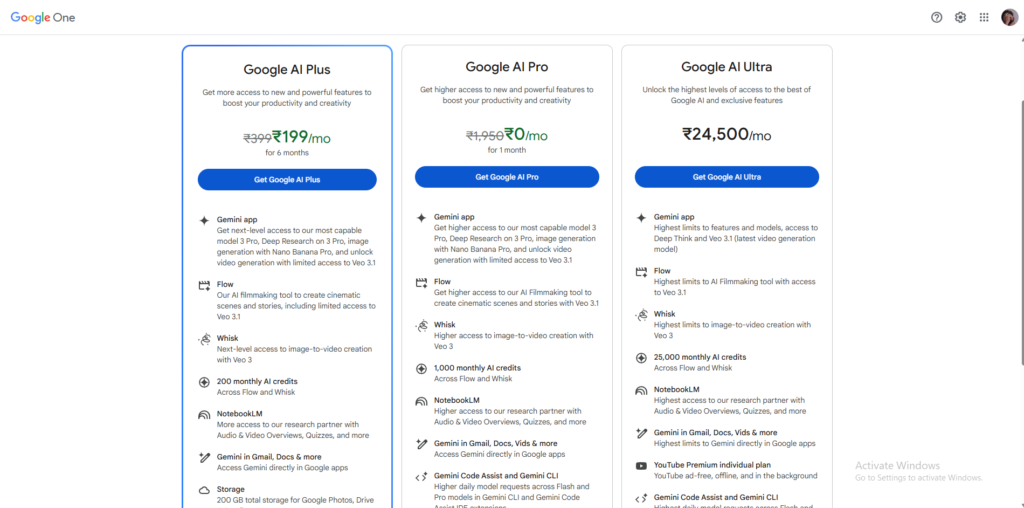Select the Google AI Plus plan heading
The width and height of the screenshot is (1024, 508).
pos(287,70)
